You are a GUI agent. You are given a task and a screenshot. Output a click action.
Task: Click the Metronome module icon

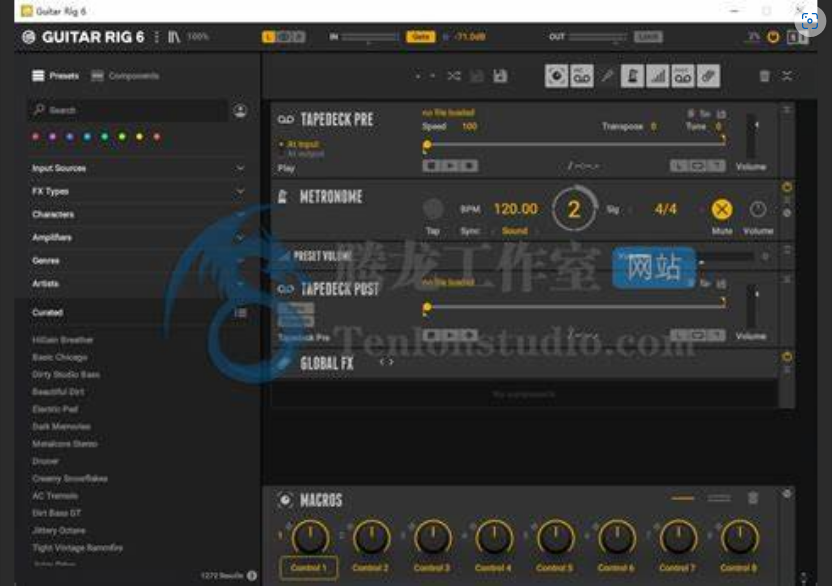click(x=283, y=197)
